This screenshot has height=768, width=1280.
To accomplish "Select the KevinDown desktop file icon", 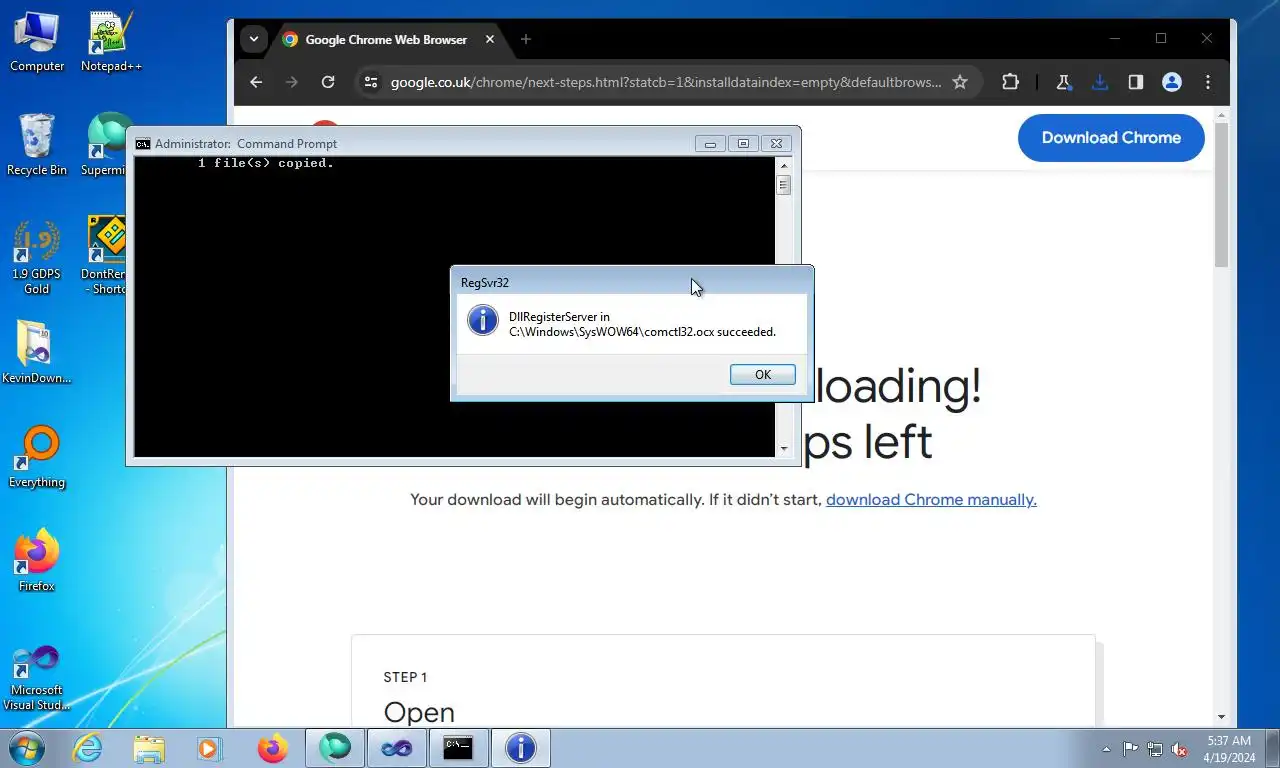I will (37, 354).
